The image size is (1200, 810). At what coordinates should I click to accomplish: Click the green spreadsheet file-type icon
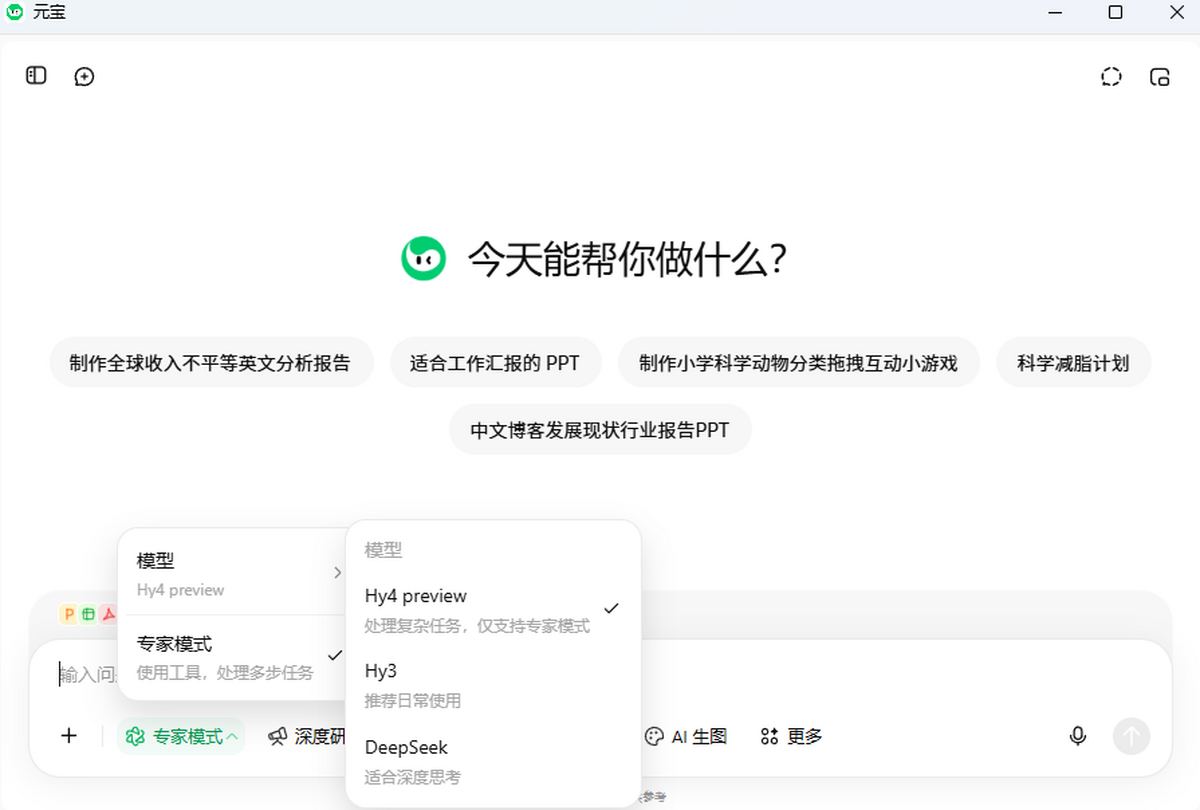coord(88,614)
